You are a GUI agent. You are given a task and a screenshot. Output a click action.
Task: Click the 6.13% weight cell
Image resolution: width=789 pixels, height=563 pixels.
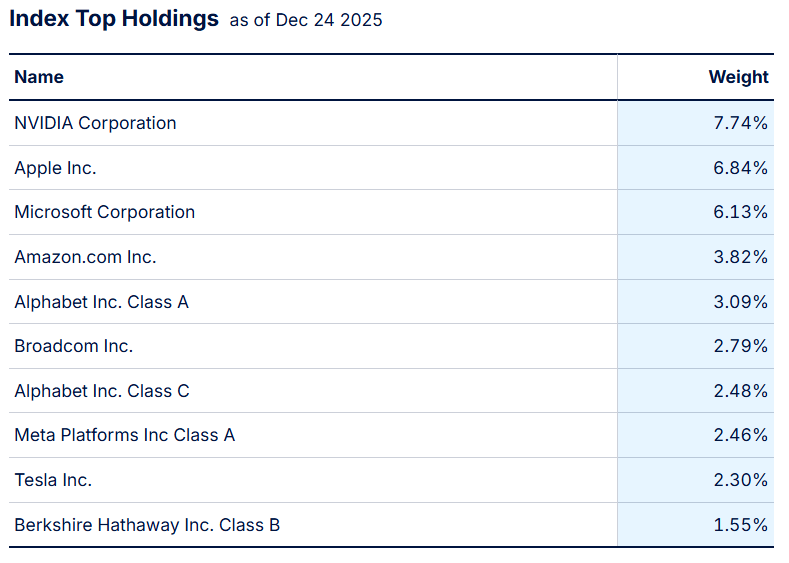[x=740, y=212]
